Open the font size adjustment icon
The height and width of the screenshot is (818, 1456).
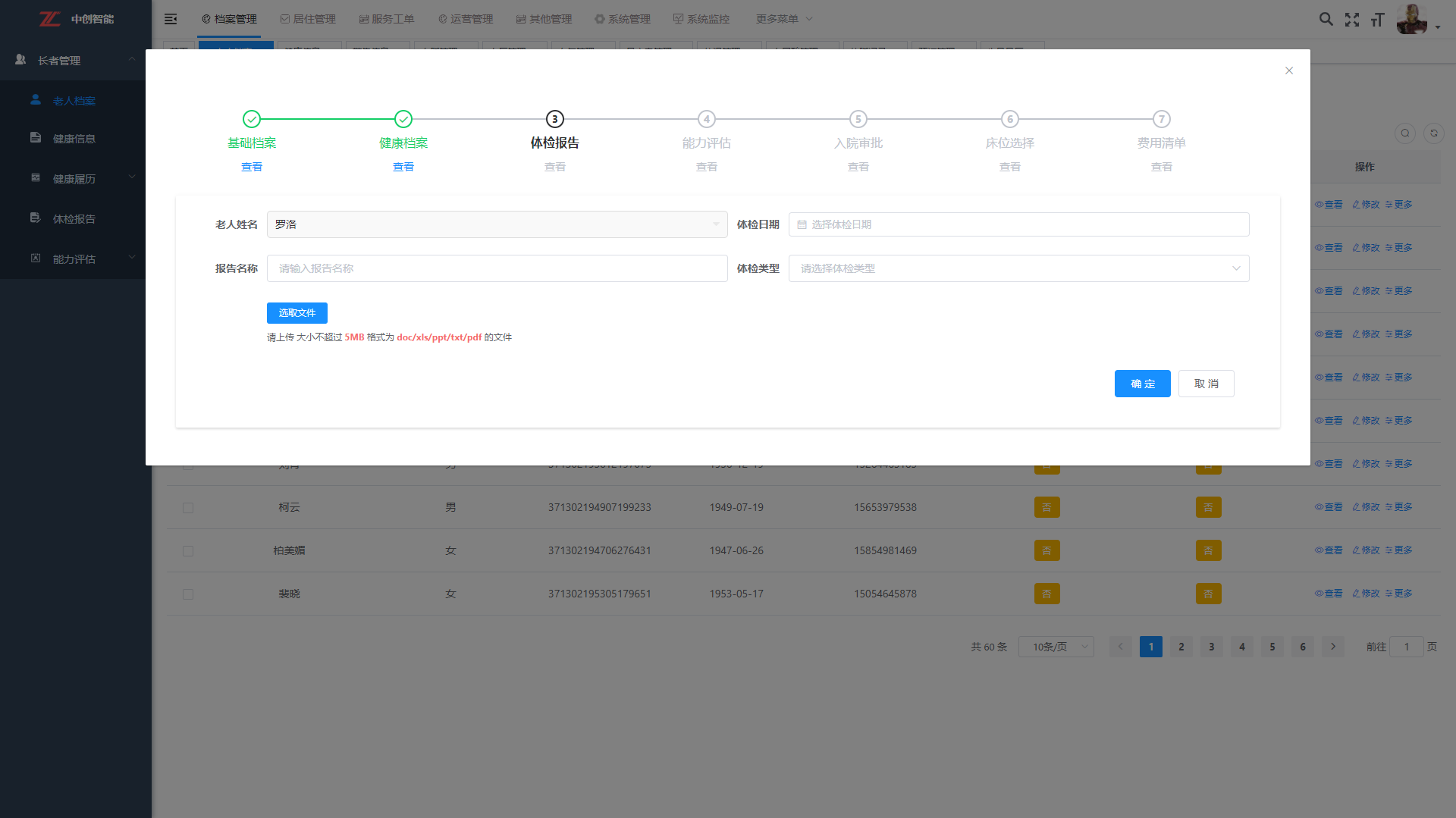tap(1378, 20)
